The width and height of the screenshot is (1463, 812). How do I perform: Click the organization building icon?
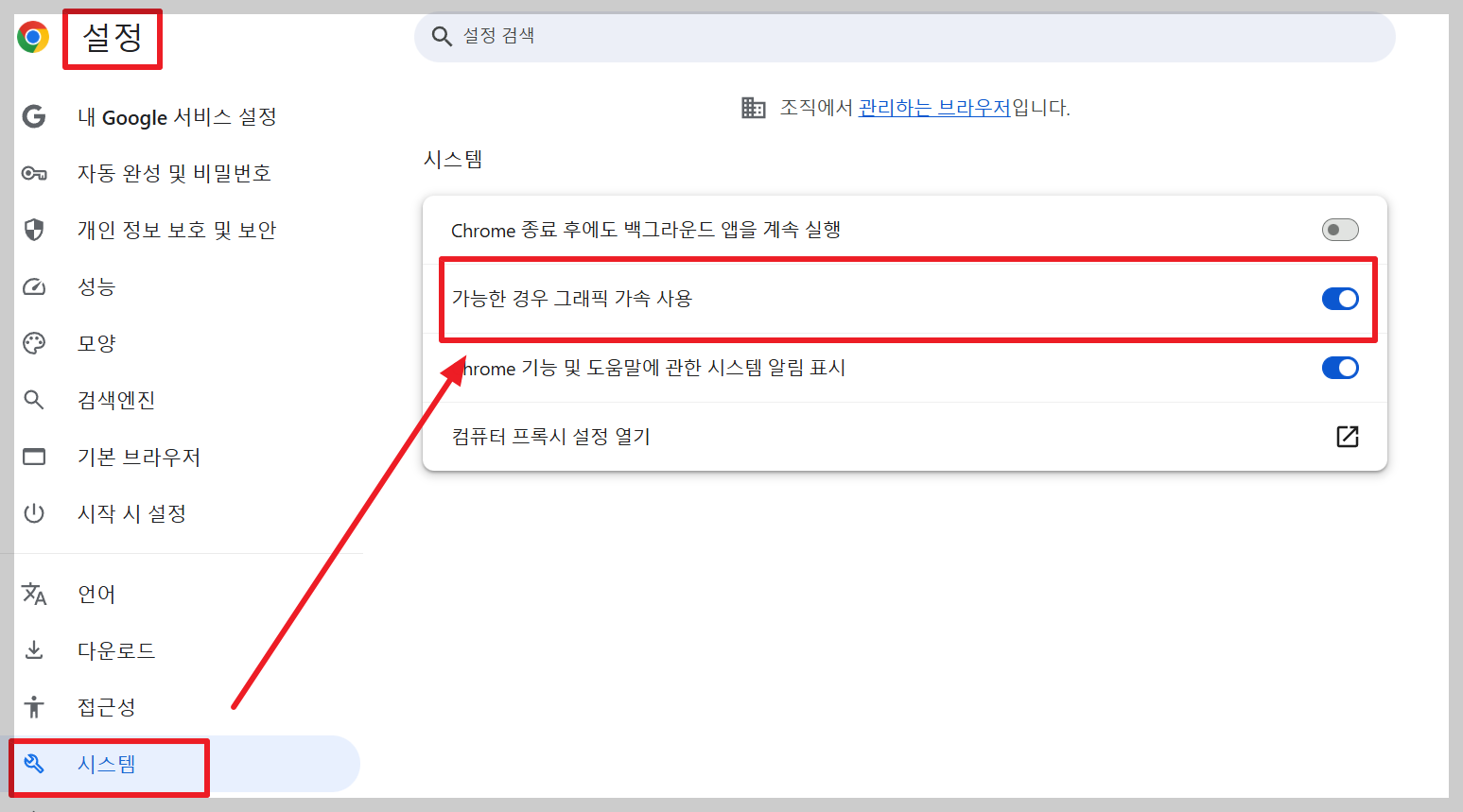(x=754, y=108)
